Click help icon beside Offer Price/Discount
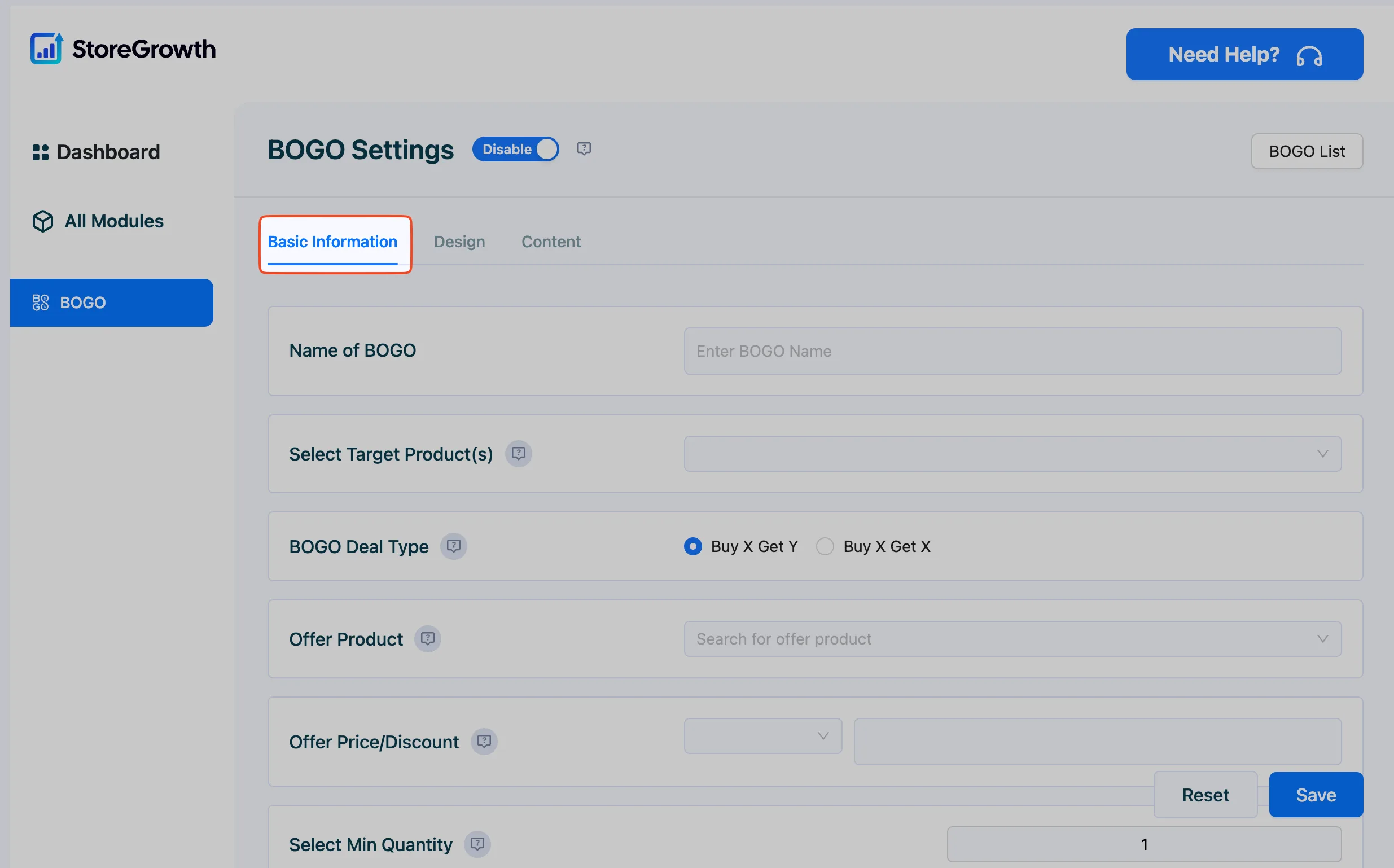Screen dimensions: 1394x868 coord(484,741)
